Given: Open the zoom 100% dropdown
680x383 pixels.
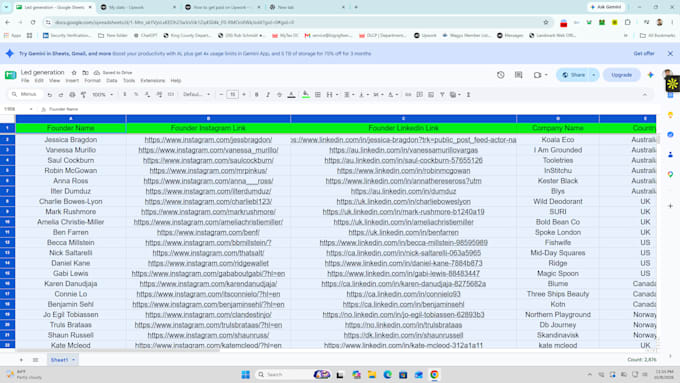Looking at the screenshot, I should (103, 95).
